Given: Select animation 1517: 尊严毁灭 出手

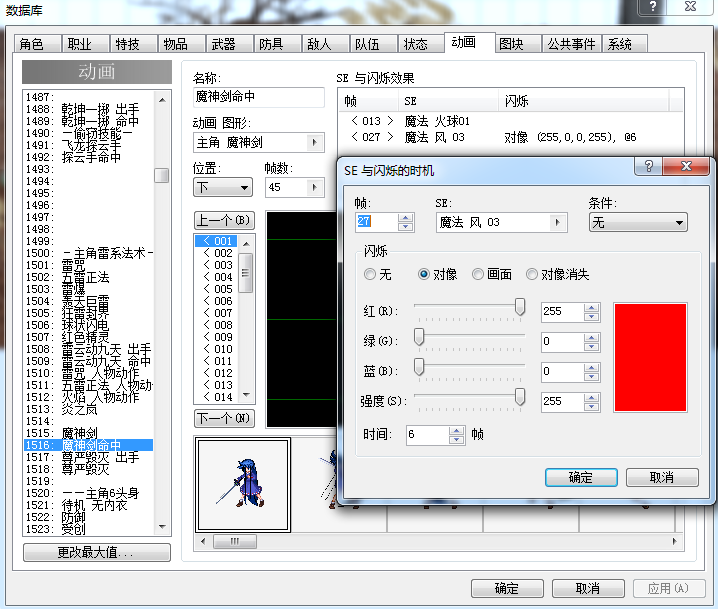Looking at the screenshot, I should (88, 457).
